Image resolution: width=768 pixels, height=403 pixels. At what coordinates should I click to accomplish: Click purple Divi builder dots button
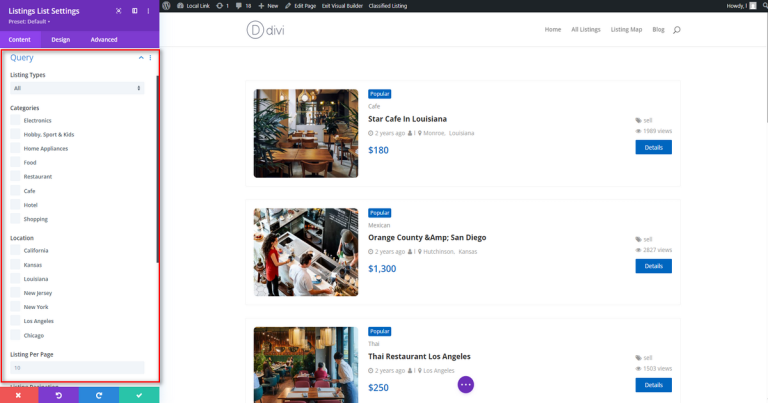click(465, 384)
